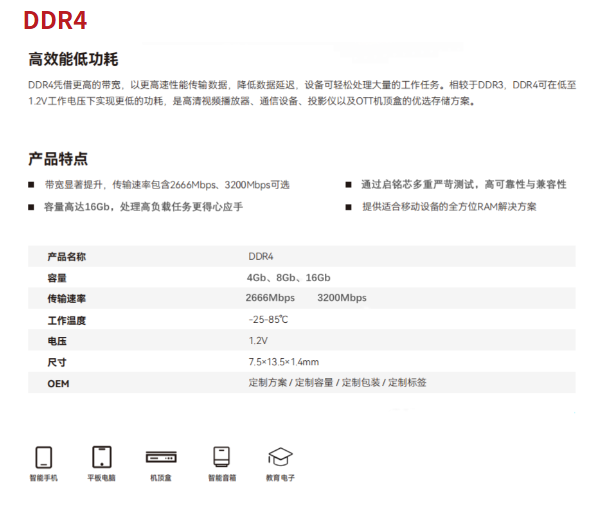Screen dimensions: 599x513
Task: Click the feature line about 启铭芯多重严苛测试
Action: 464,184
